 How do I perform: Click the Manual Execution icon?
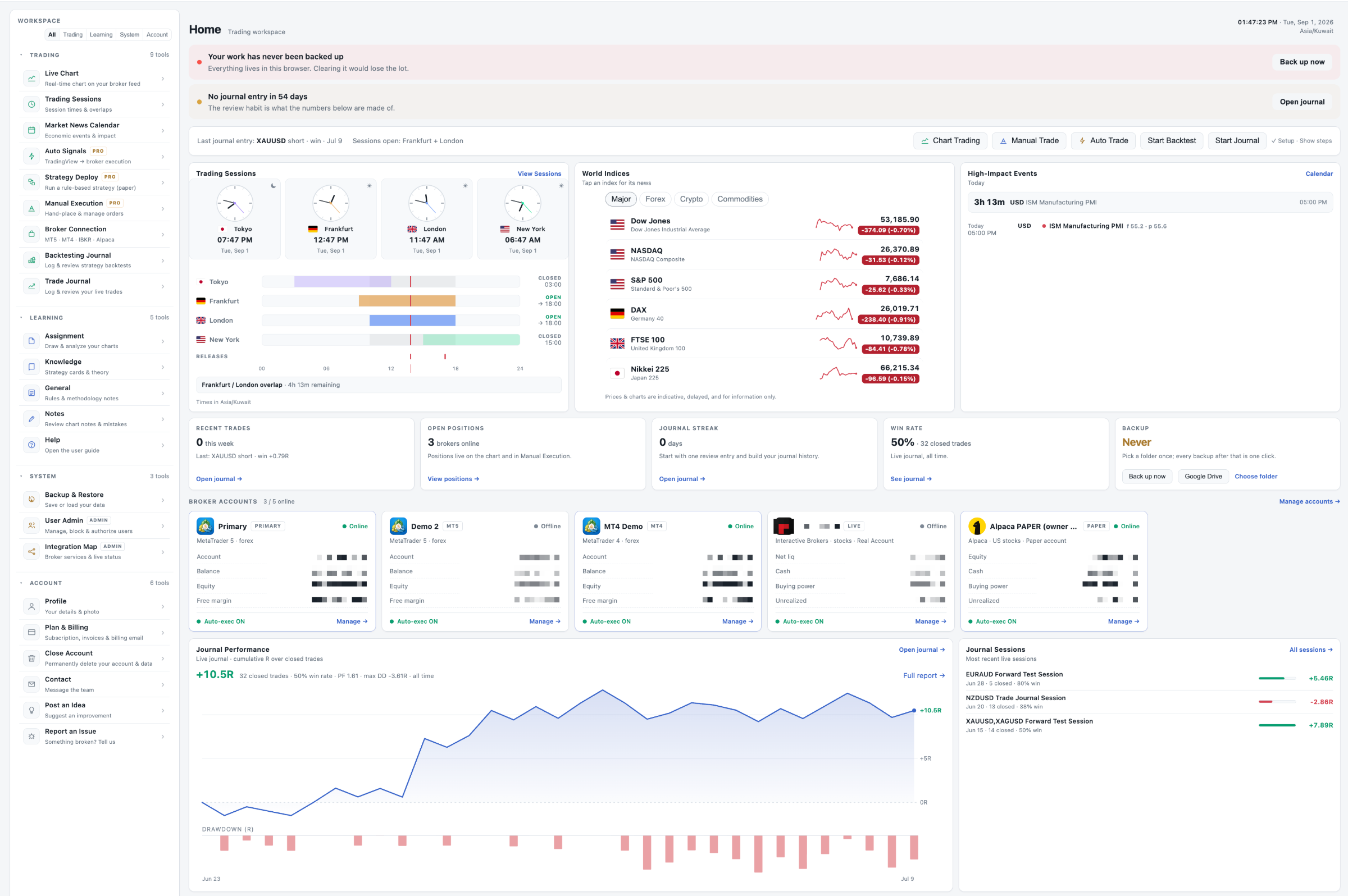31,209
